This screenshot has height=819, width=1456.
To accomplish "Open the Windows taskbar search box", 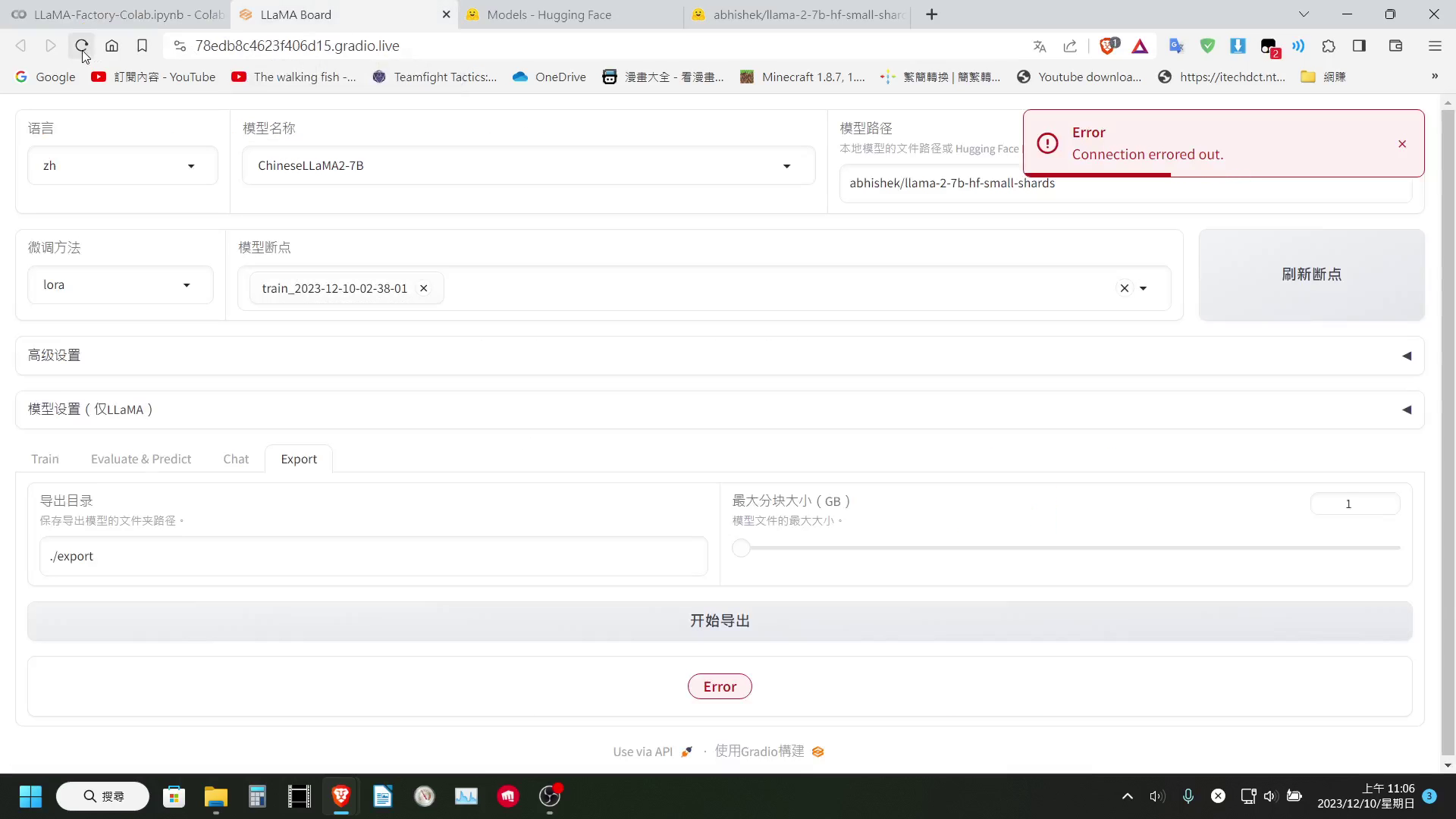I will click(103, 796).
